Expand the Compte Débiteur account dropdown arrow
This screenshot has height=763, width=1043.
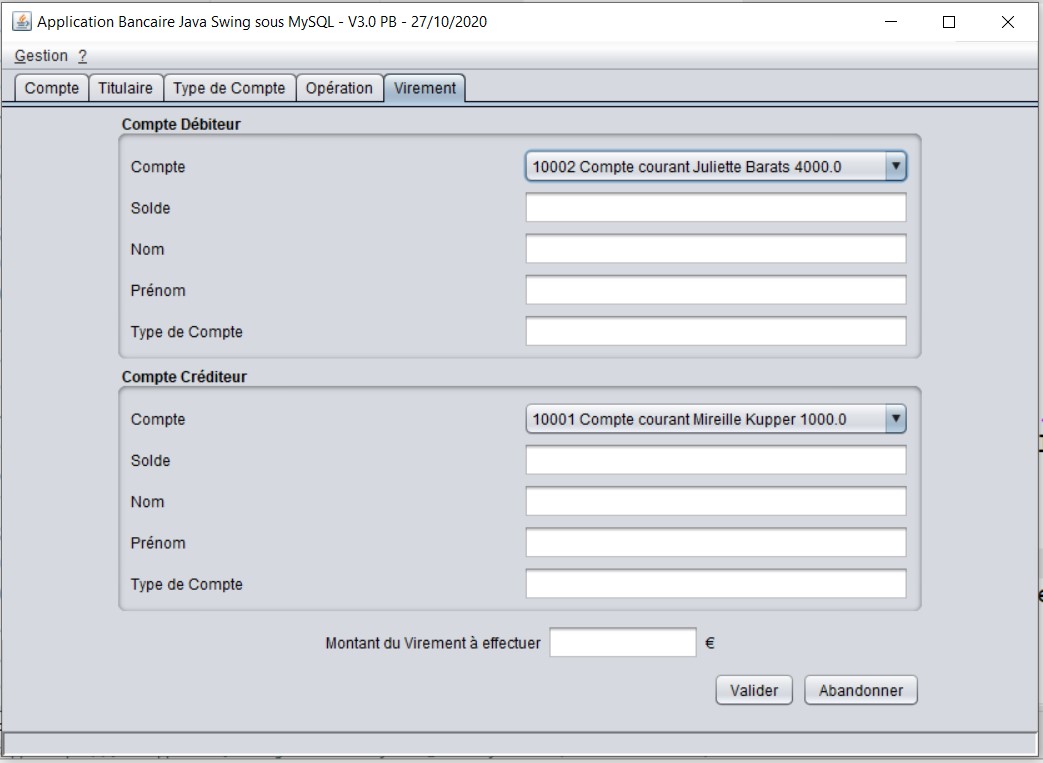[x=895, y=167]
